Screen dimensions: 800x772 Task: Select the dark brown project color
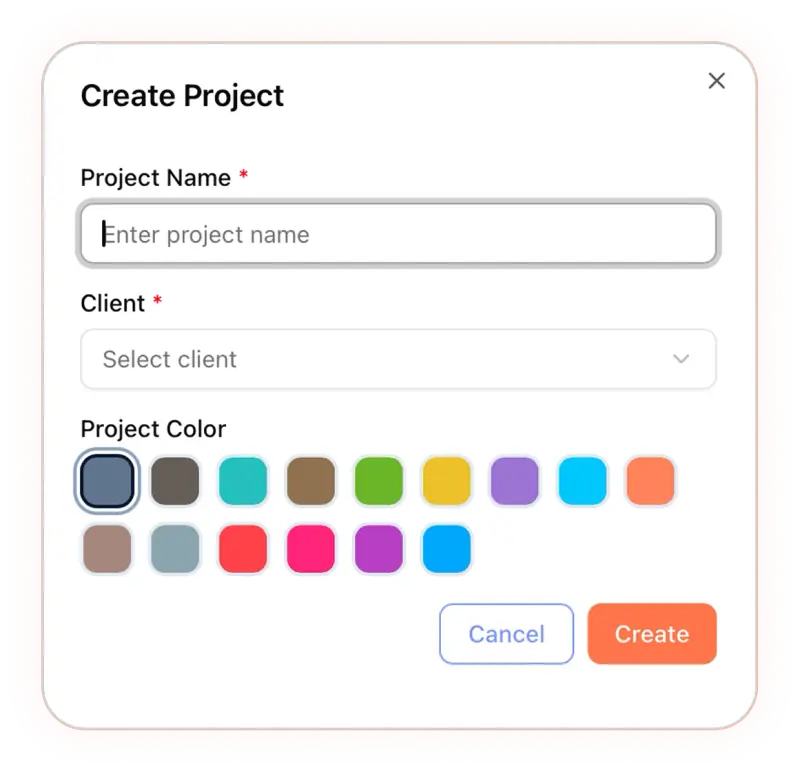(175, 481)
